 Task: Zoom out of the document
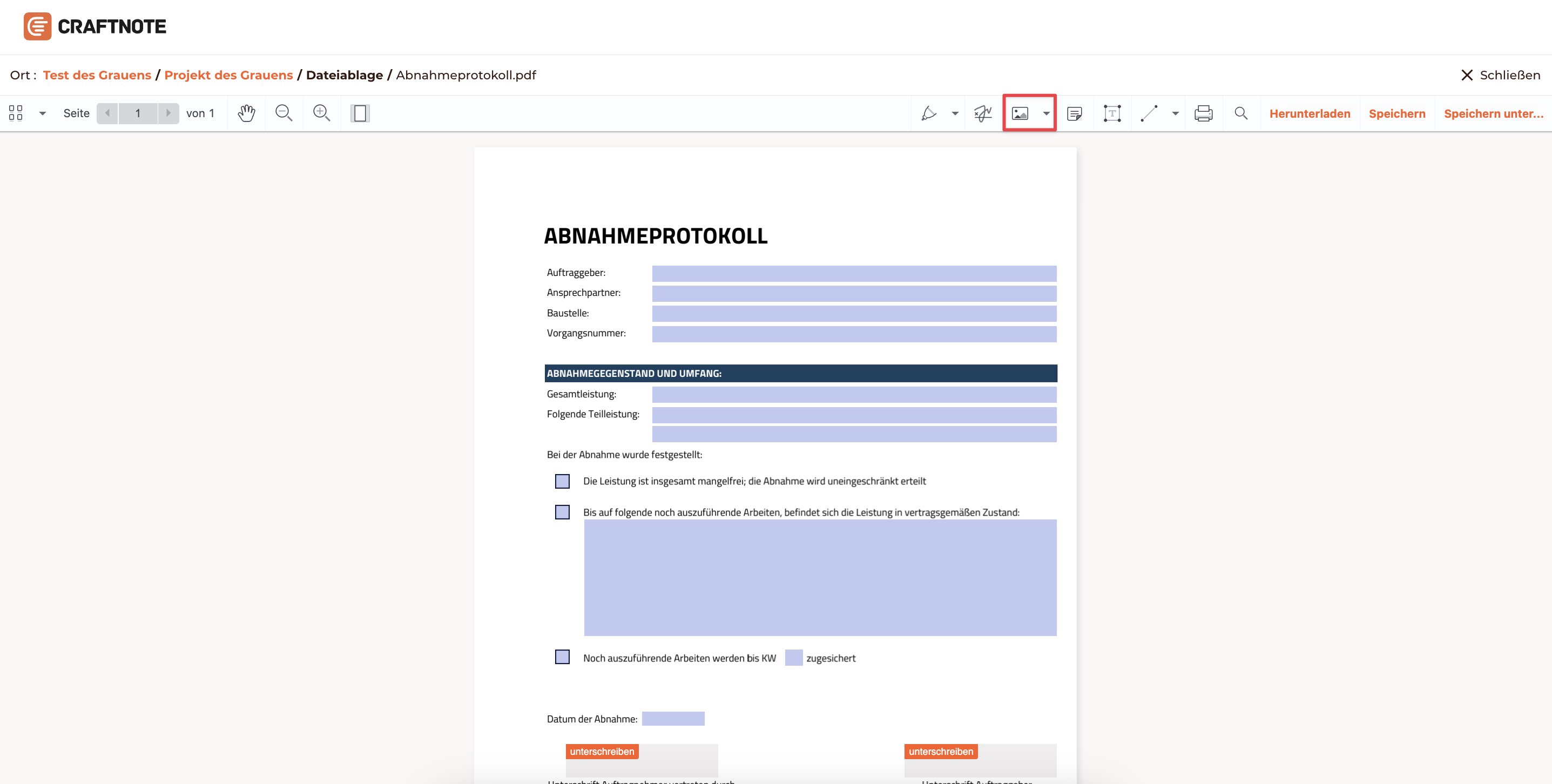(284, 113)
